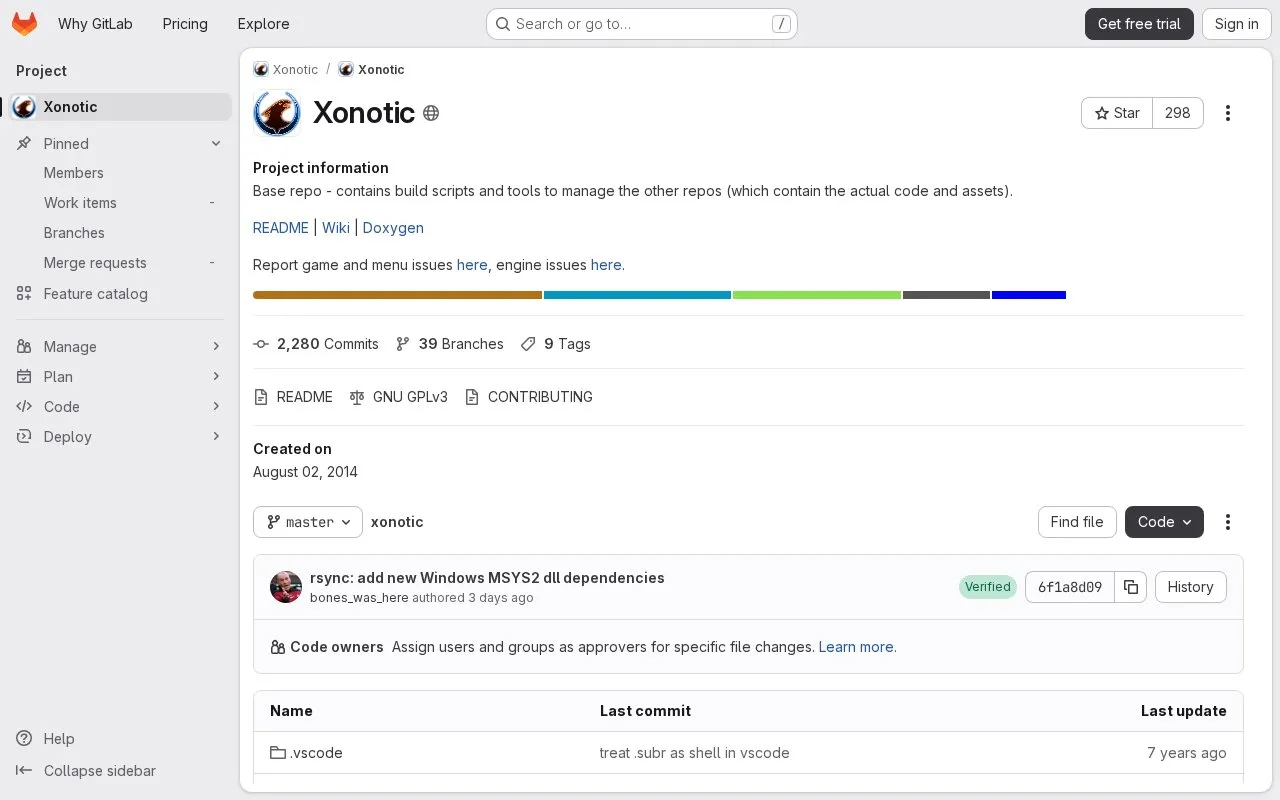Click the Help question mark icon
Screen dimensions: 1280x800
(x=25, y=739)
